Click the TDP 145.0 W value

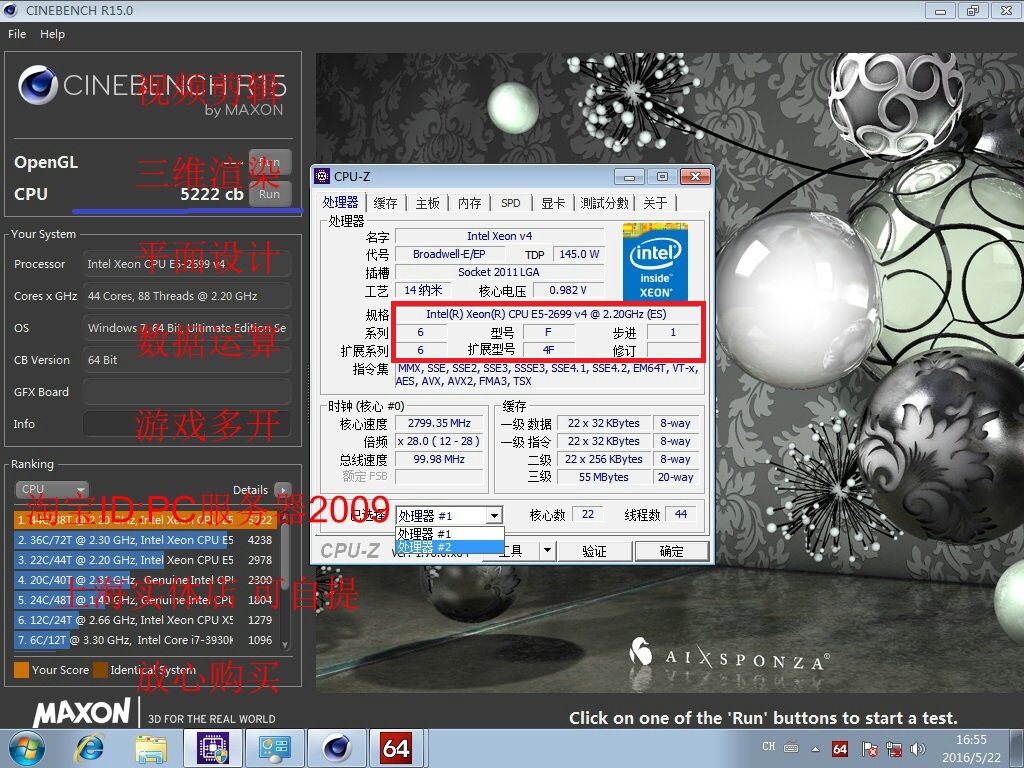pyautogui.click(x=579, y=254)
